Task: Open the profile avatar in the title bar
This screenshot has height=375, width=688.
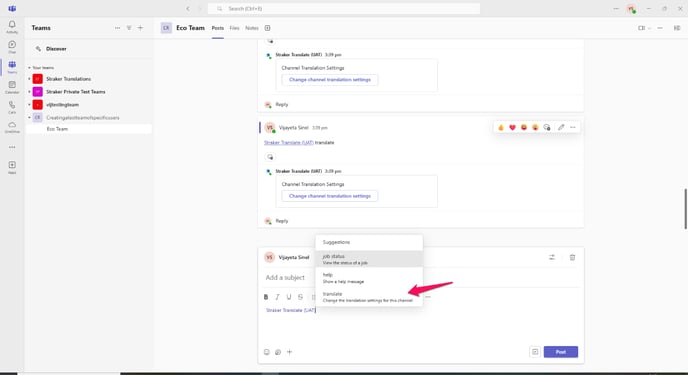Action: [x=631, y=9]
